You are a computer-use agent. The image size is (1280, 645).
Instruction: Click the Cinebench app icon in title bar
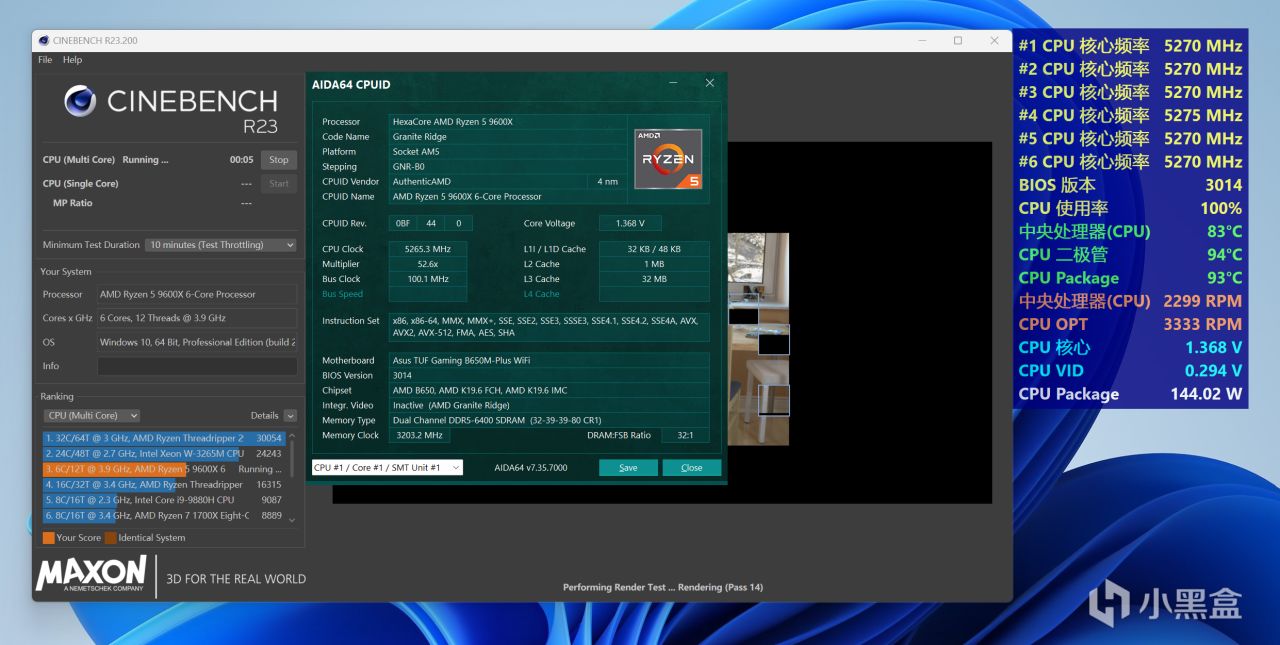tap(43, 41)
